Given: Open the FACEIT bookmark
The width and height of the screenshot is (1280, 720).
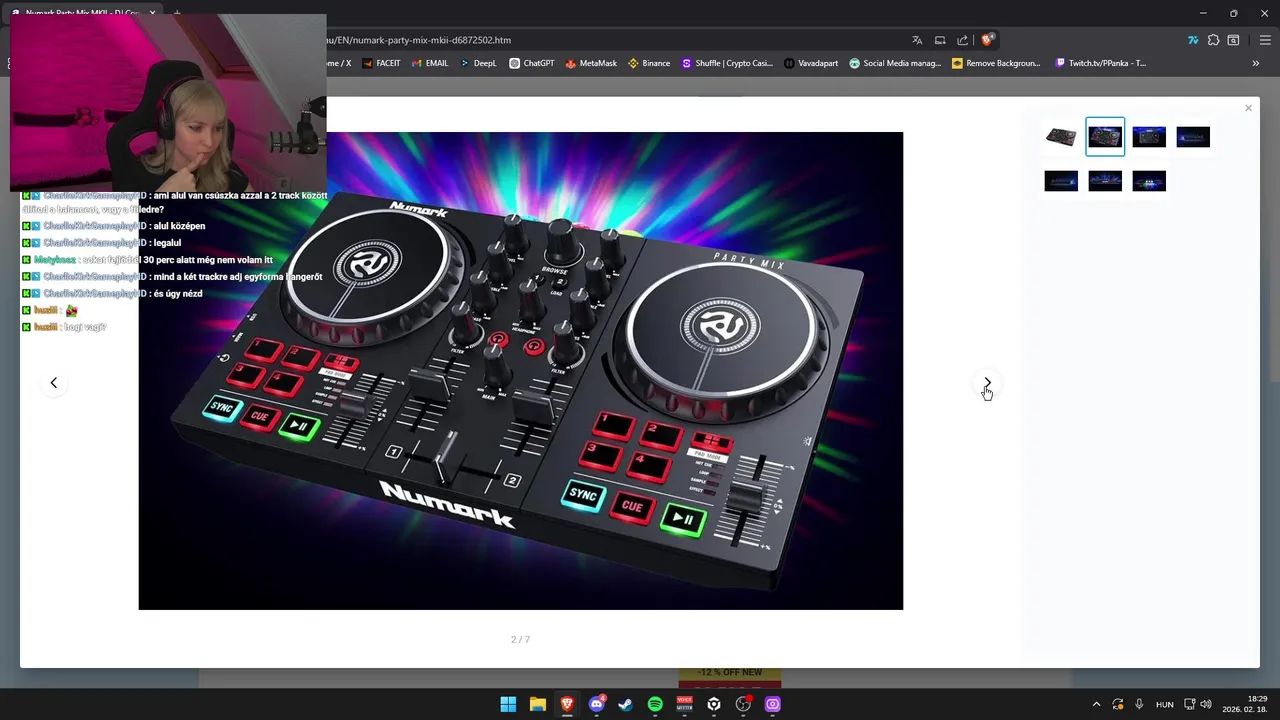Looking at the screenshot, I should click(381, 63).
